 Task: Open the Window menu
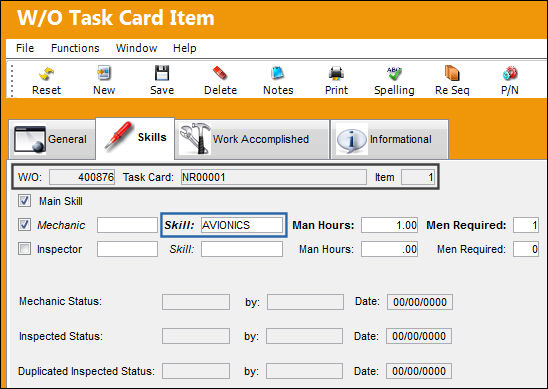(x=136, y=48)
